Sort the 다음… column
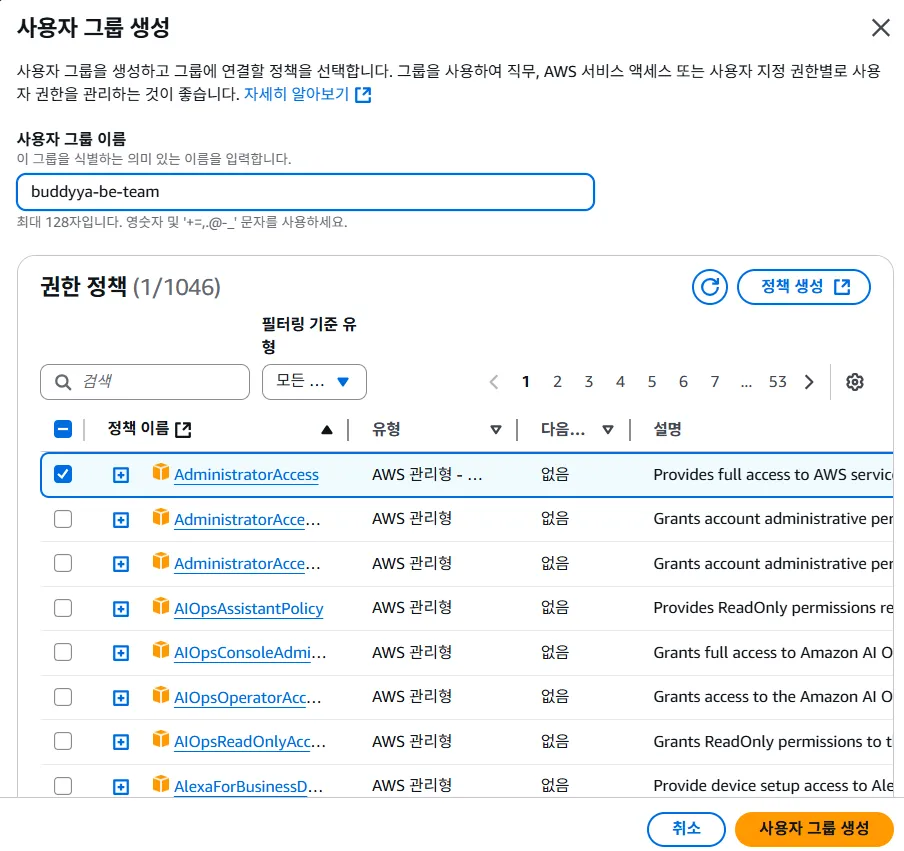 click(608, 430)
